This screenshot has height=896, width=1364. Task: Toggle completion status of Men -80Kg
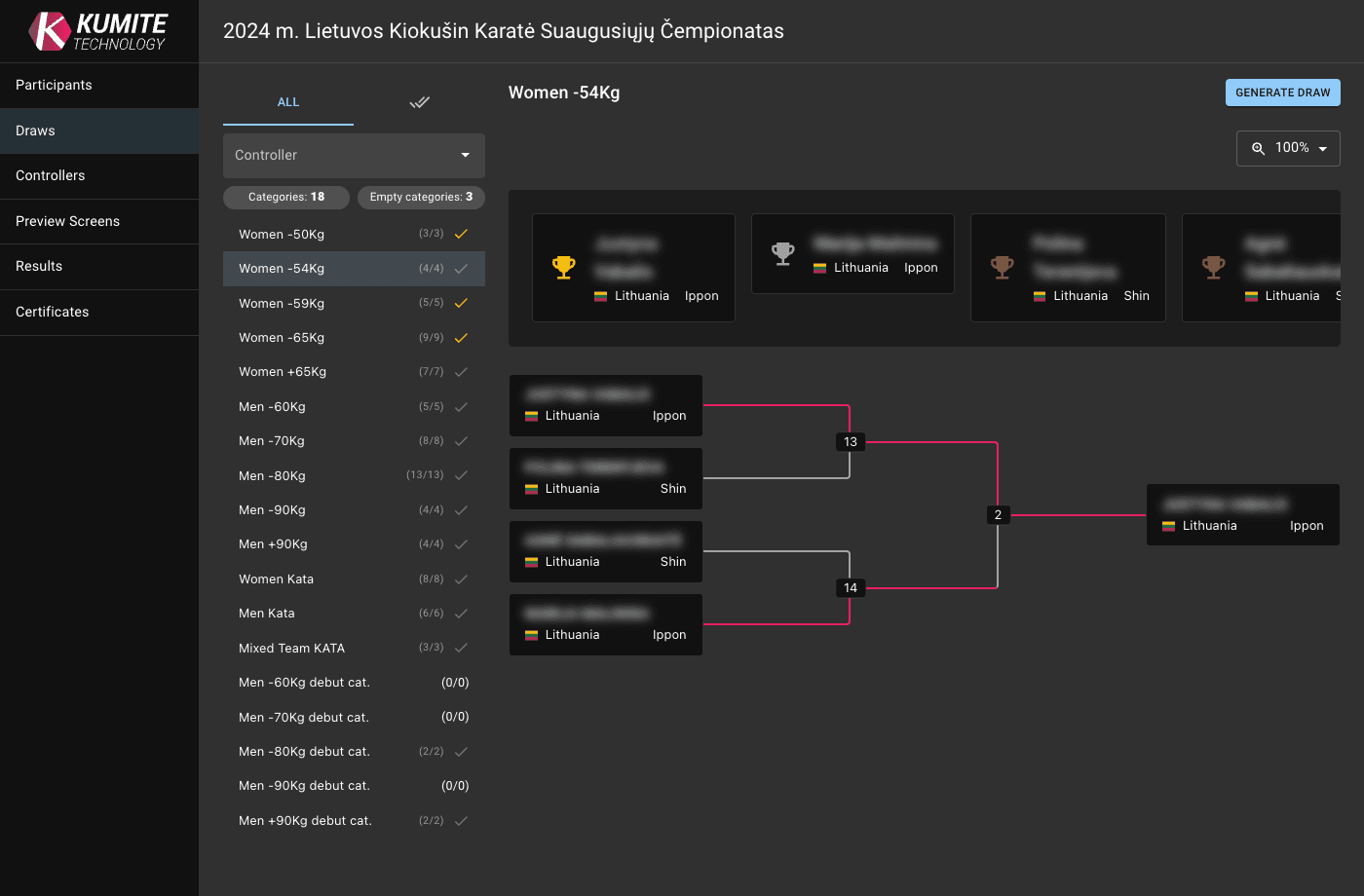[460, 475]
